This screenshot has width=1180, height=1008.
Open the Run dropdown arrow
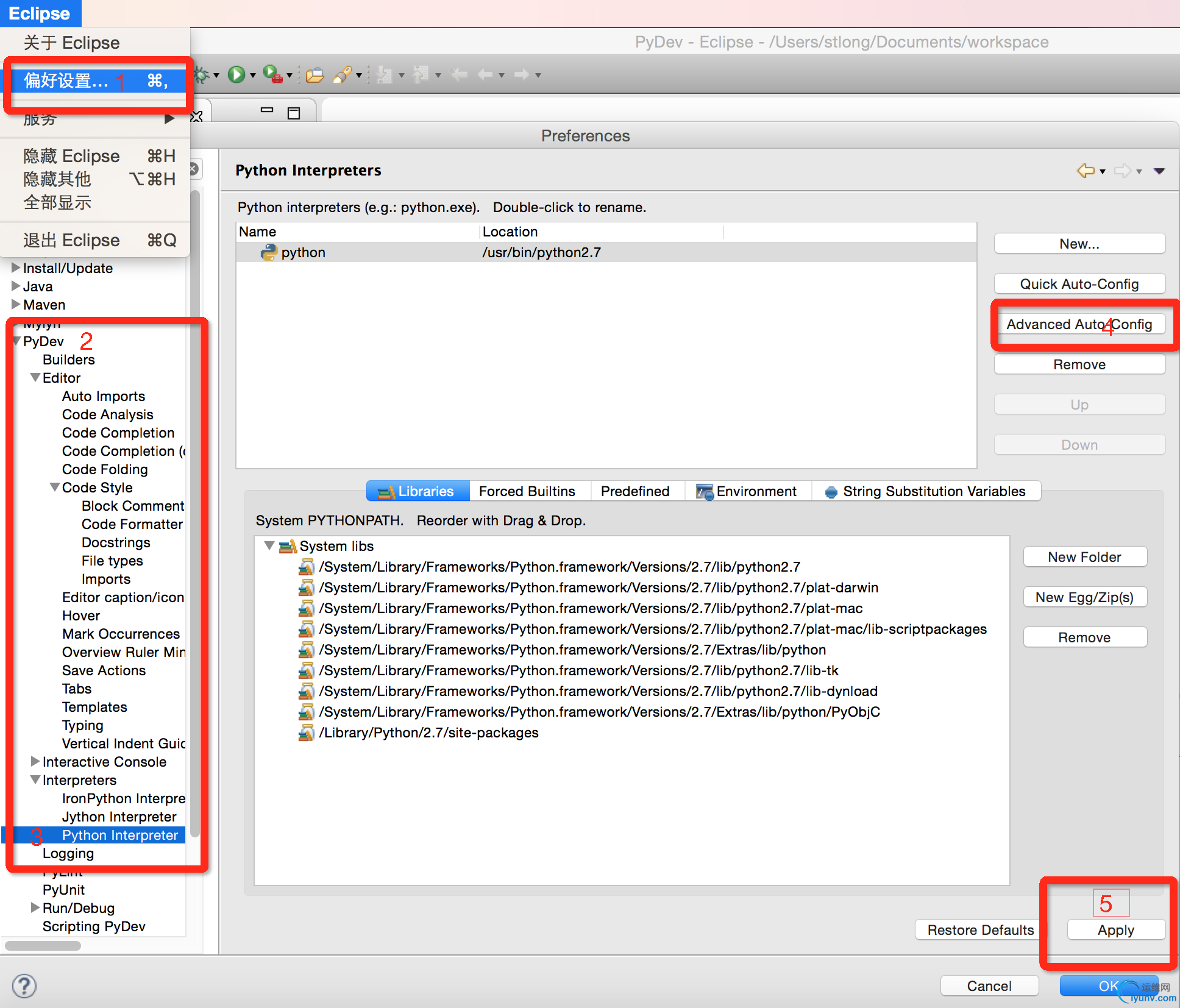252,76
